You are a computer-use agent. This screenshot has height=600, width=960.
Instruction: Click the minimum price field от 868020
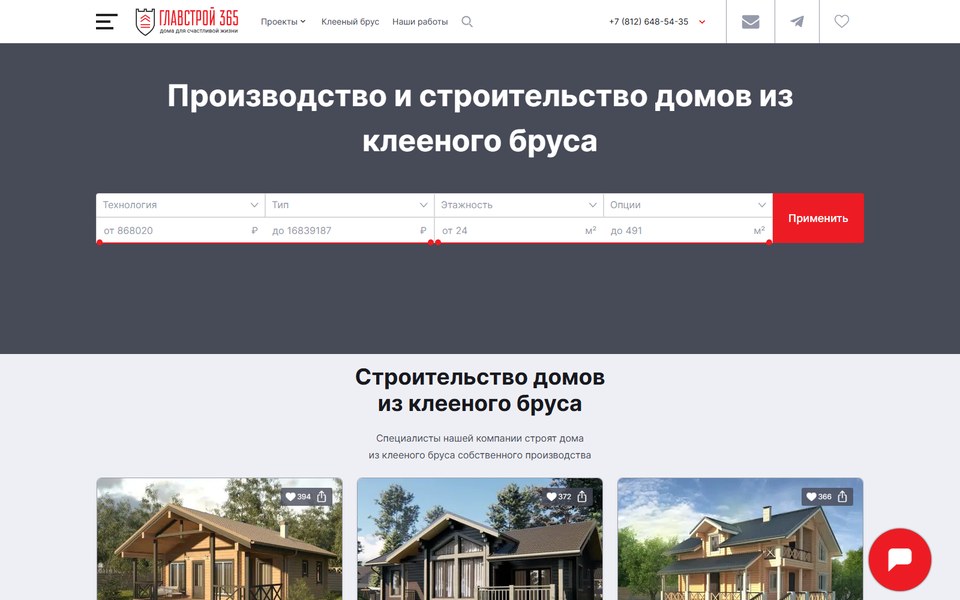[181, 231]
